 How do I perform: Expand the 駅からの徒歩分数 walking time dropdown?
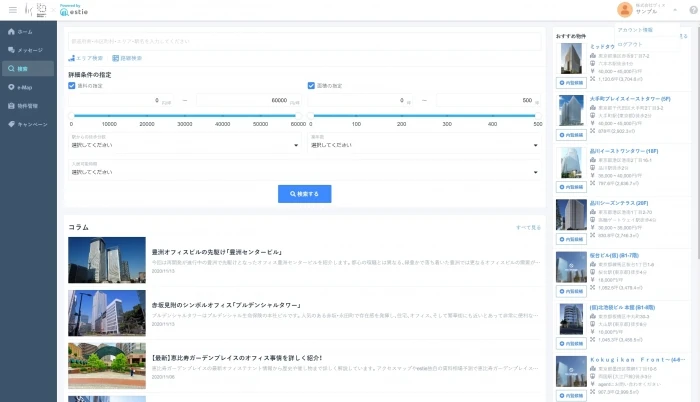point(184,144)
